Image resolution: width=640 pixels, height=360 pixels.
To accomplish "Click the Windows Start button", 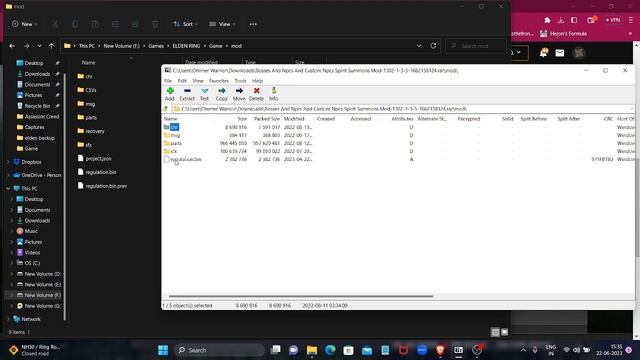I will pos(163,350).
